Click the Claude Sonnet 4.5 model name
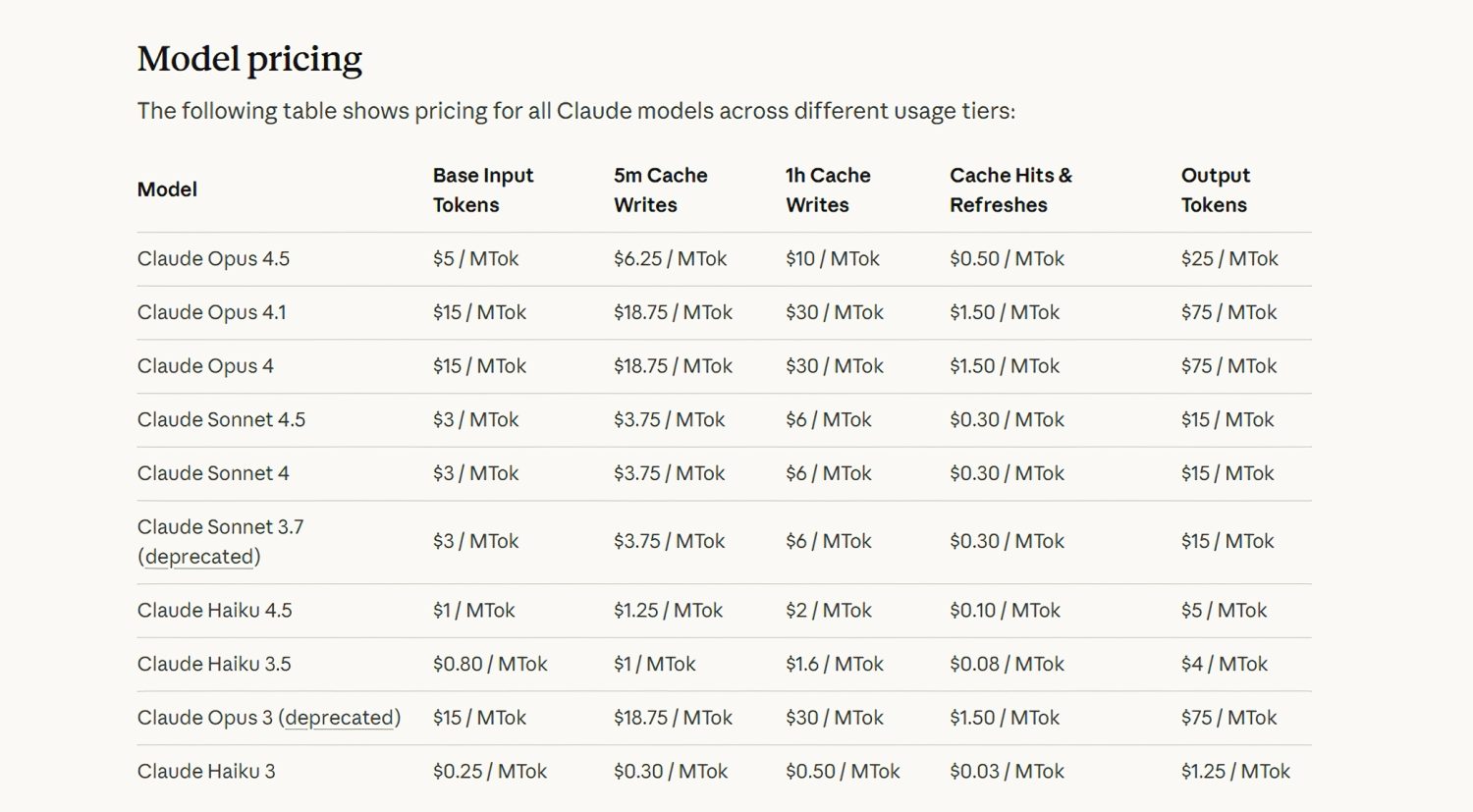Screen dimensions: 1473x812 pyautogui.click(x=221, y=420)
